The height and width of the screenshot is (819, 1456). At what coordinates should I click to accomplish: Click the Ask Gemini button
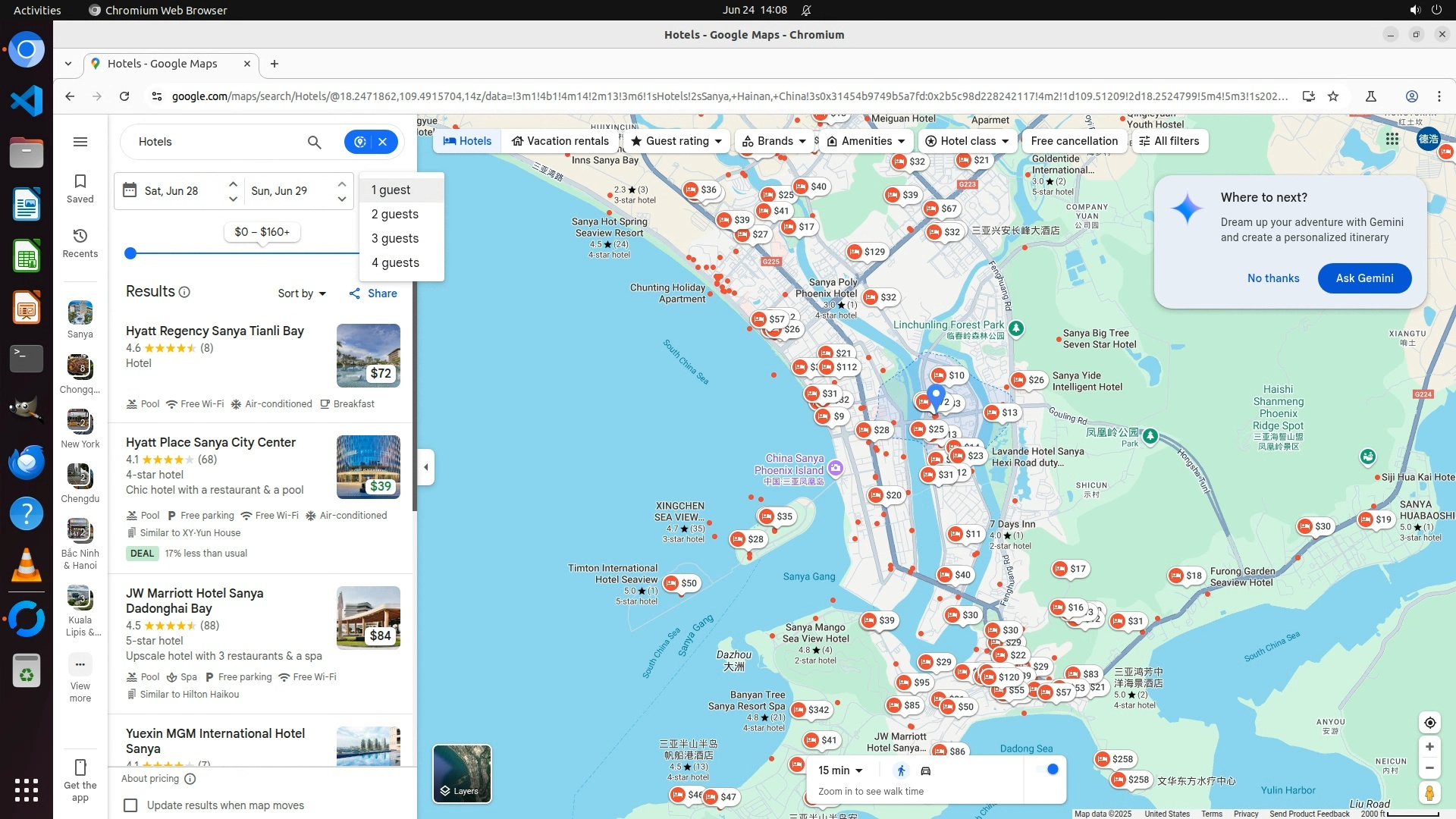click(x=1364, y=278)
